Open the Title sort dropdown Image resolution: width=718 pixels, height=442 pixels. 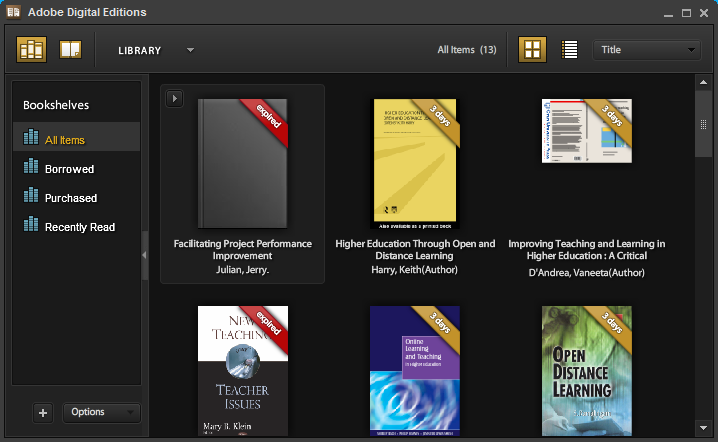[647, 50]
